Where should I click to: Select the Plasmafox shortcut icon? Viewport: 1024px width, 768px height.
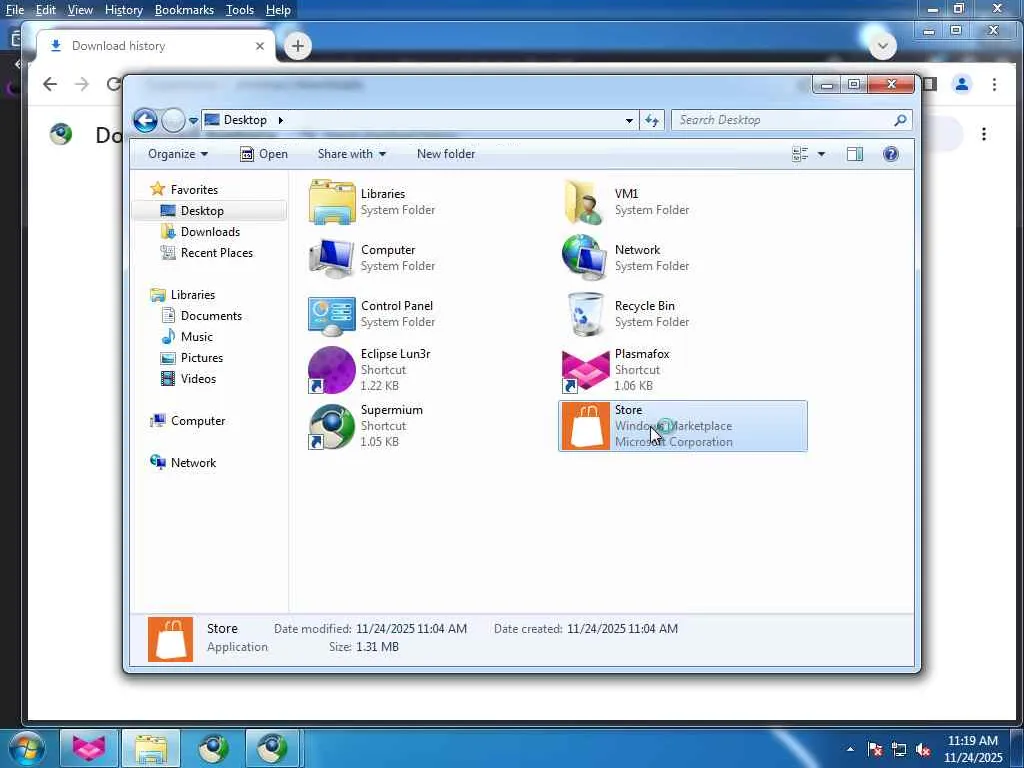coord(585,370)
